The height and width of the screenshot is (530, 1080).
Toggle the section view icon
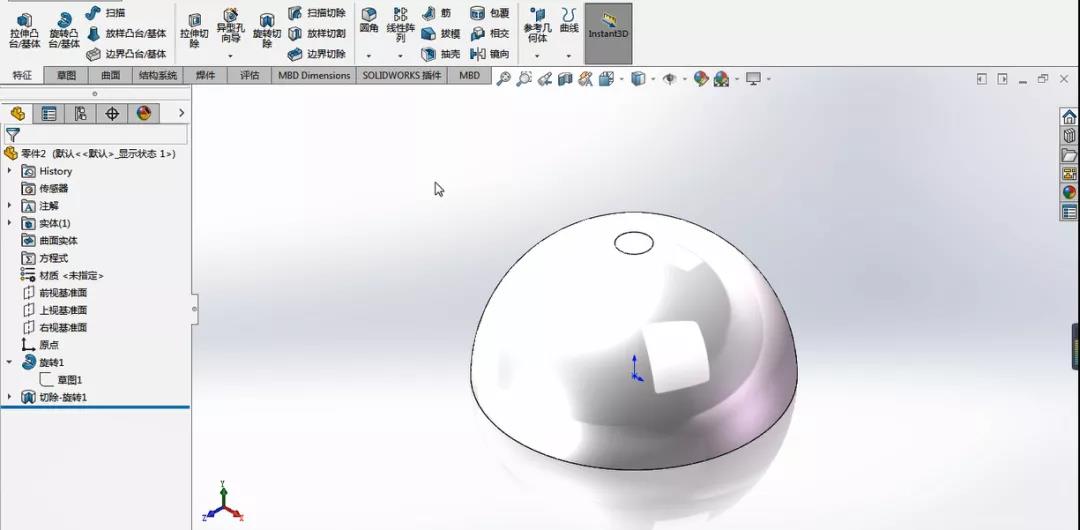(x=565, y=79)
